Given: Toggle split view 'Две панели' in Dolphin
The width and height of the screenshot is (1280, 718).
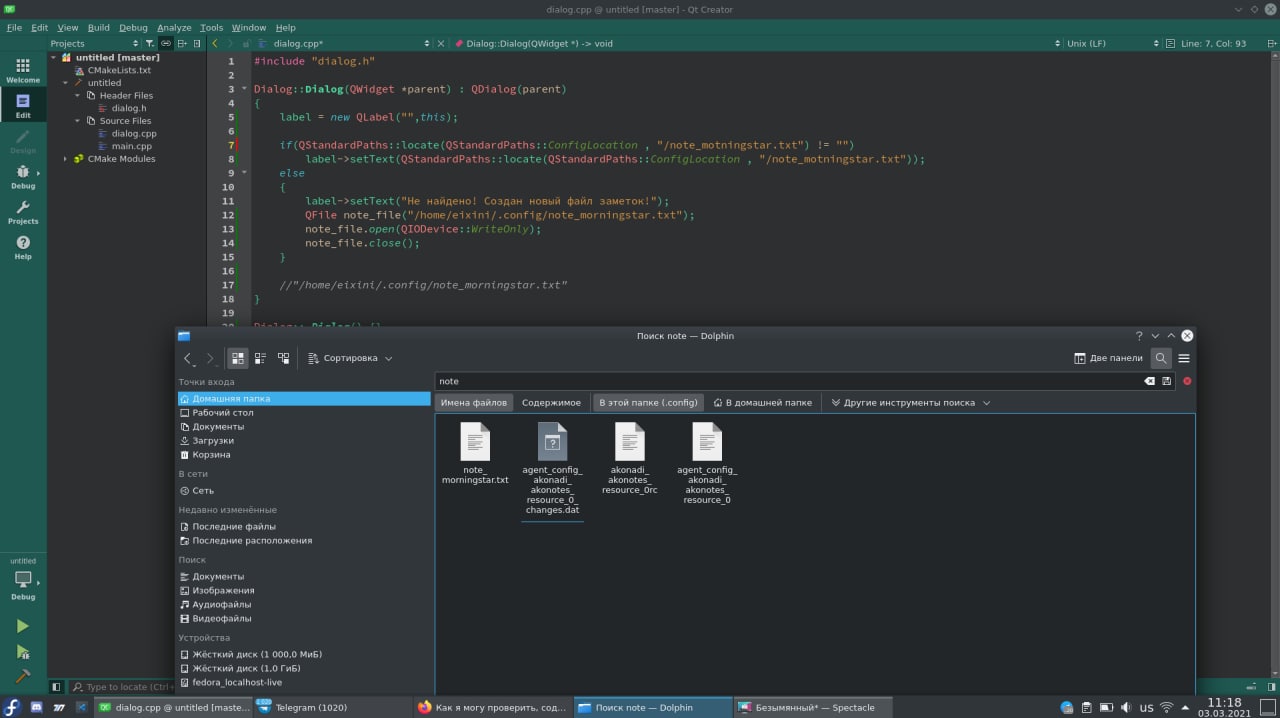Looking at the screenshot, I should (x=1107, y=358).
